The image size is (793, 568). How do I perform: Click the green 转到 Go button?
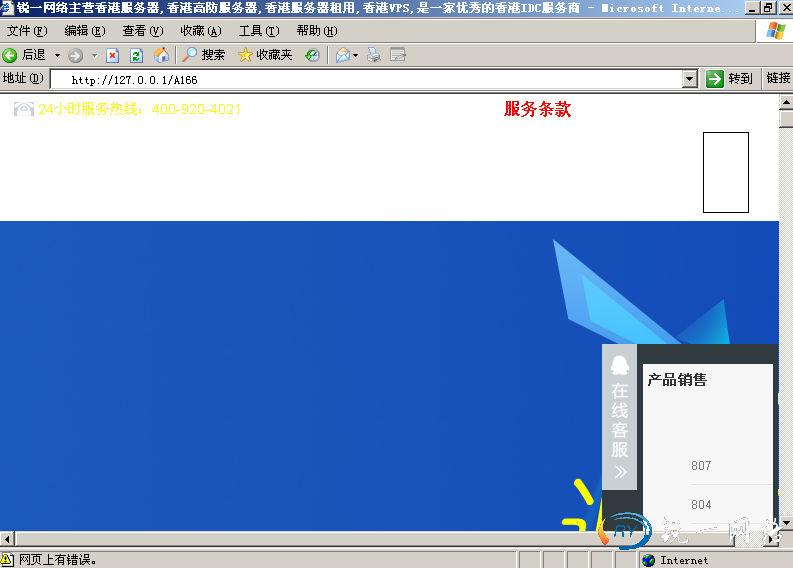[729, 79]
